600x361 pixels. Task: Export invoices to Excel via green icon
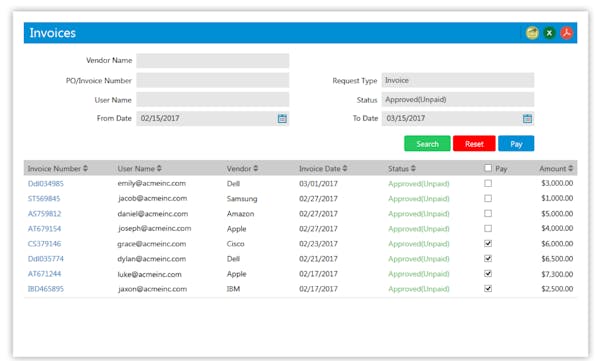click(x=549, y=33)
